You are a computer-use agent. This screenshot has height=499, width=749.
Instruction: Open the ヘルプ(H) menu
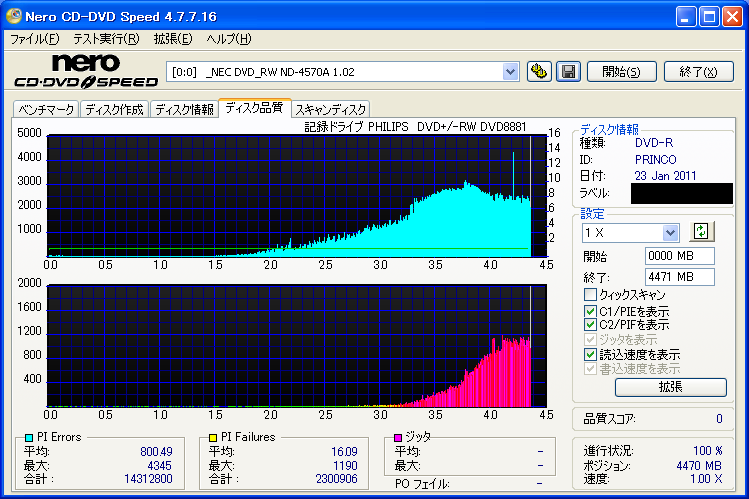[229, 39]
